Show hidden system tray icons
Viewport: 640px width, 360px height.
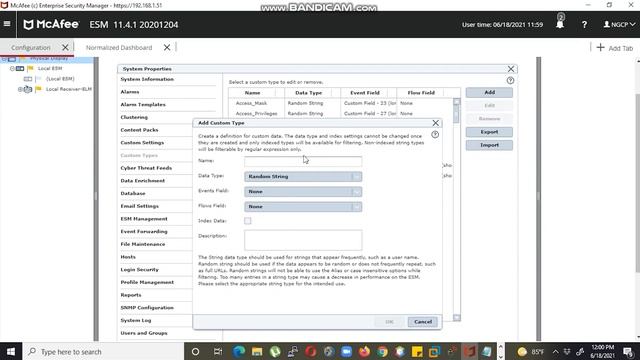tap(556, 351)
